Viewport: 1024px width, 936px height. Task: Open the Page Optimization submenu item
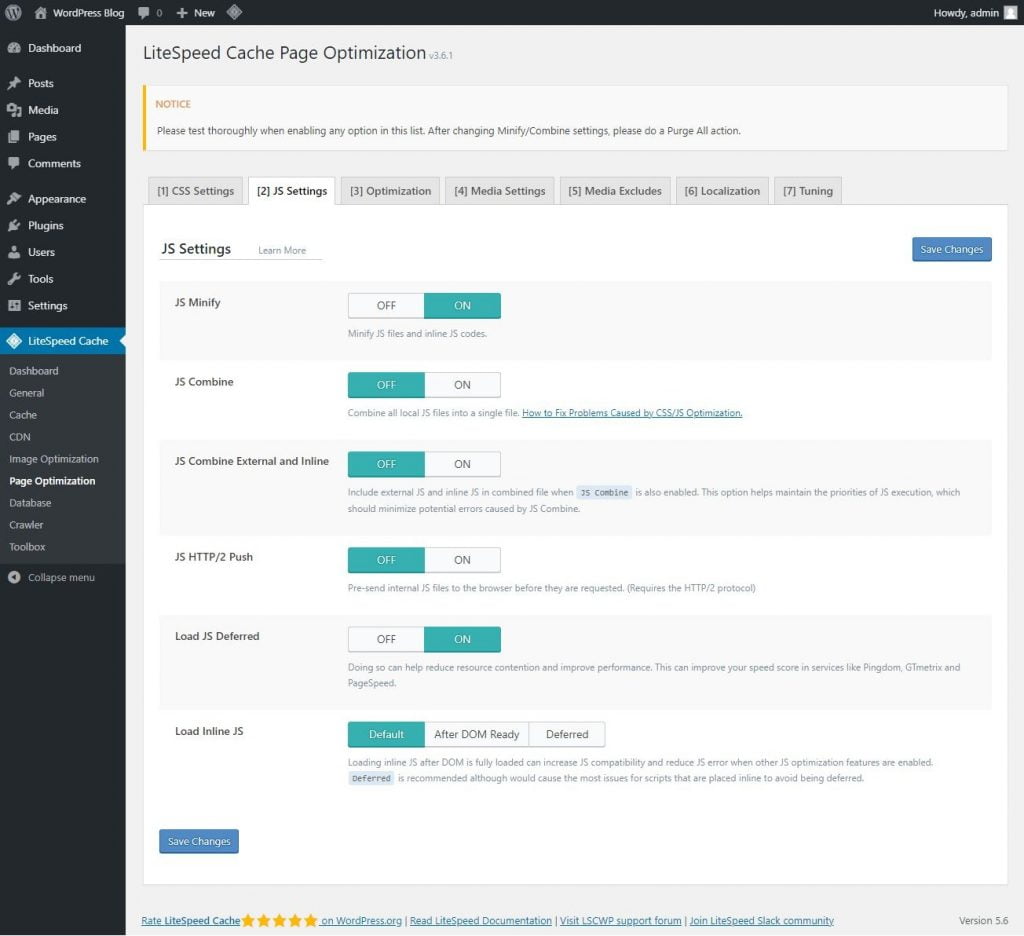pos(52,481)
